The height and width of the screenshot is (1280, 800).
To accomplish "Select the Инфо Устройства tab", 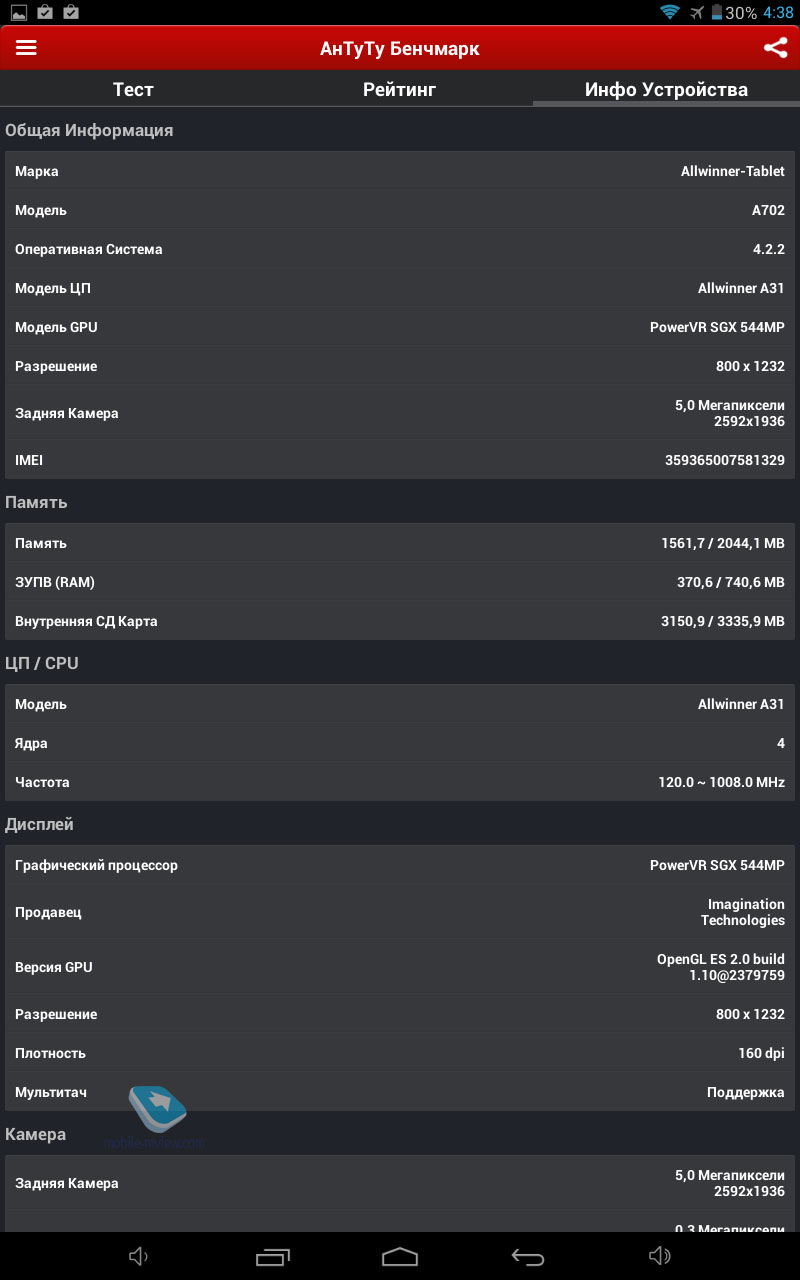I will [666, 89].
